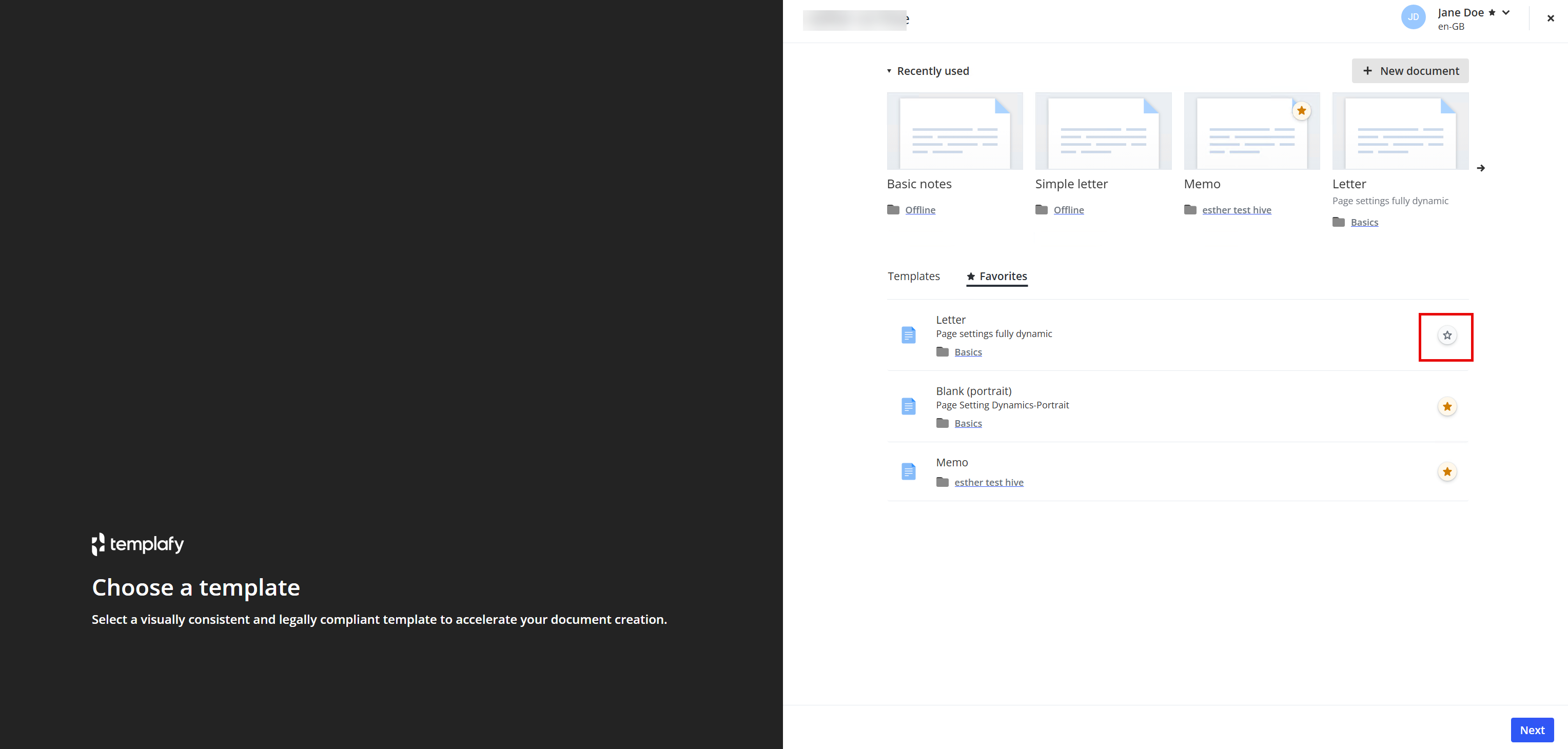Click folder icon in Memo list row
Image resolution: width=1568 pixels, height=749 pixels.
tap(942, 482)
